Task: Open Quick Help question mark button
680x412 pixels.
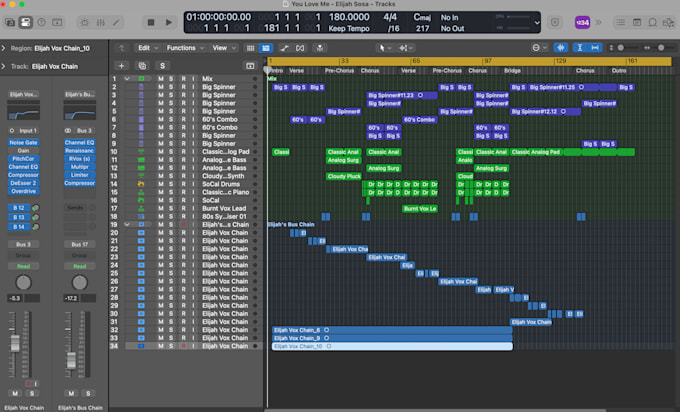Action: coord(42,22)
